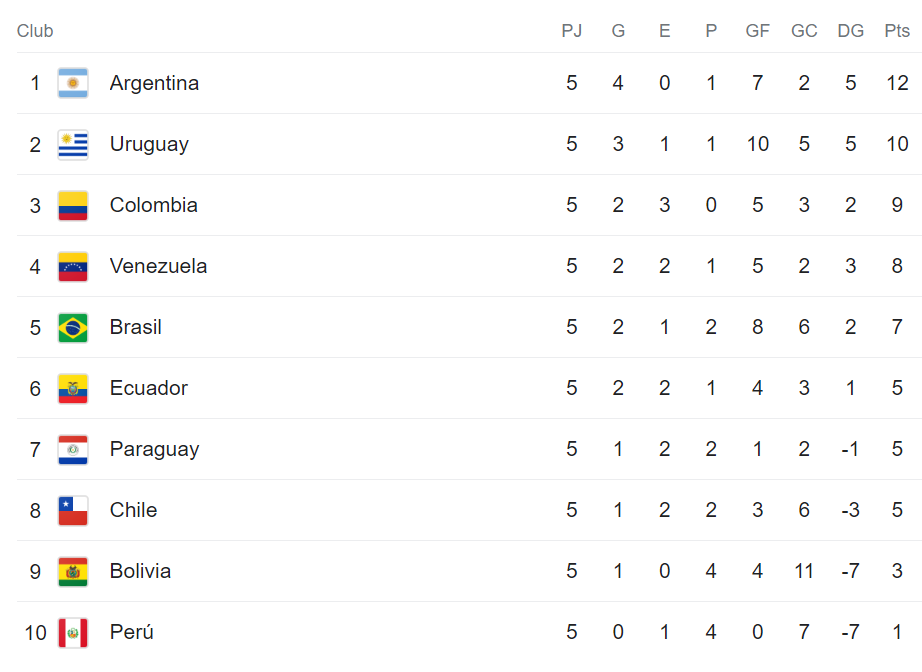
Task: Click the Colombia flag icon
Action: click(x=73, y=205)
